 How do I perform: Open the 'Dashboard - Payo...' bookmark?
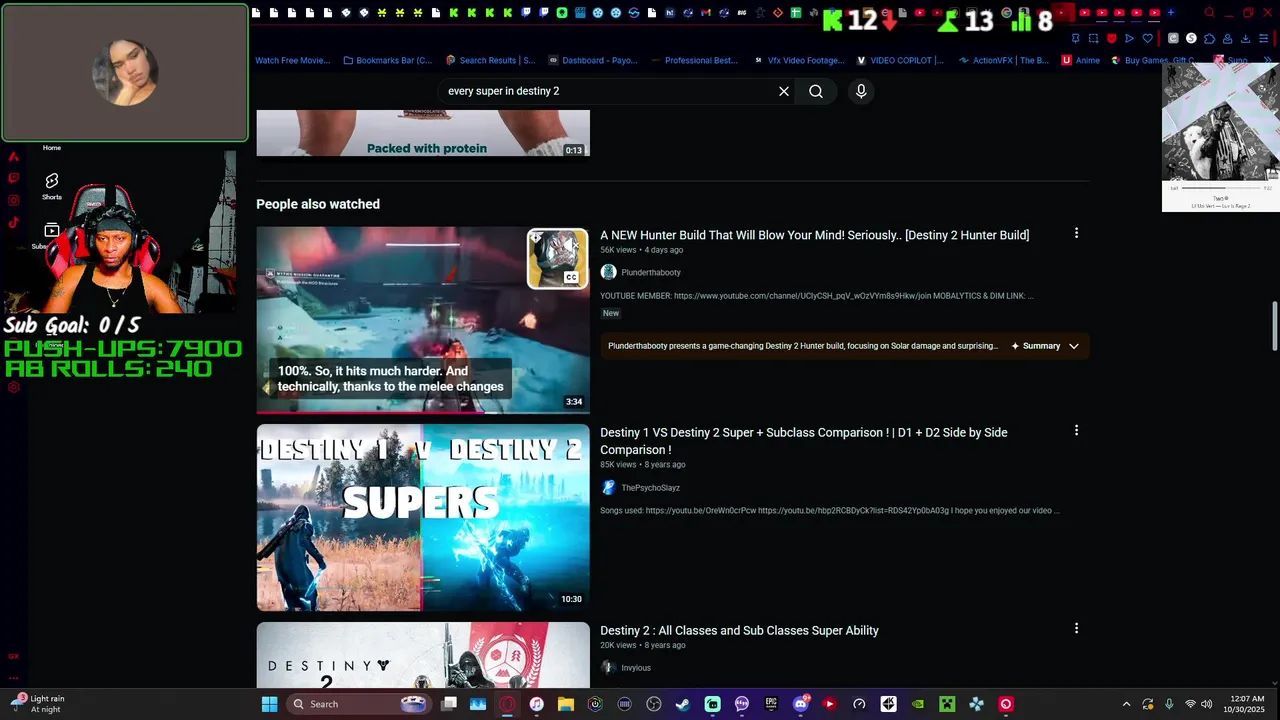[x=592, y=60]
